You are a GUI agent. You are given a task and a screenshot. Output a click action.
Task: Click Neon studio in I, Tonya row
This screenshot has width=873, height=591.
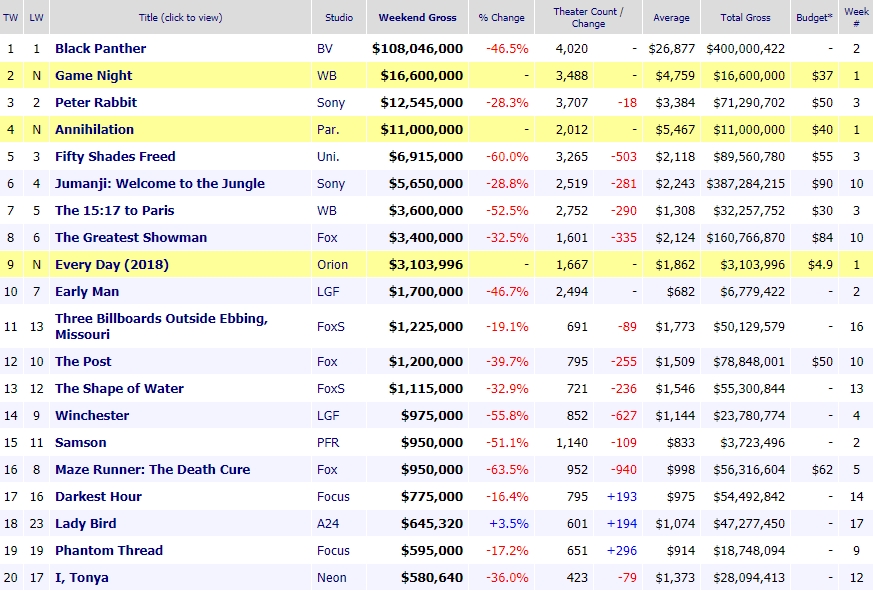(331, 578)
